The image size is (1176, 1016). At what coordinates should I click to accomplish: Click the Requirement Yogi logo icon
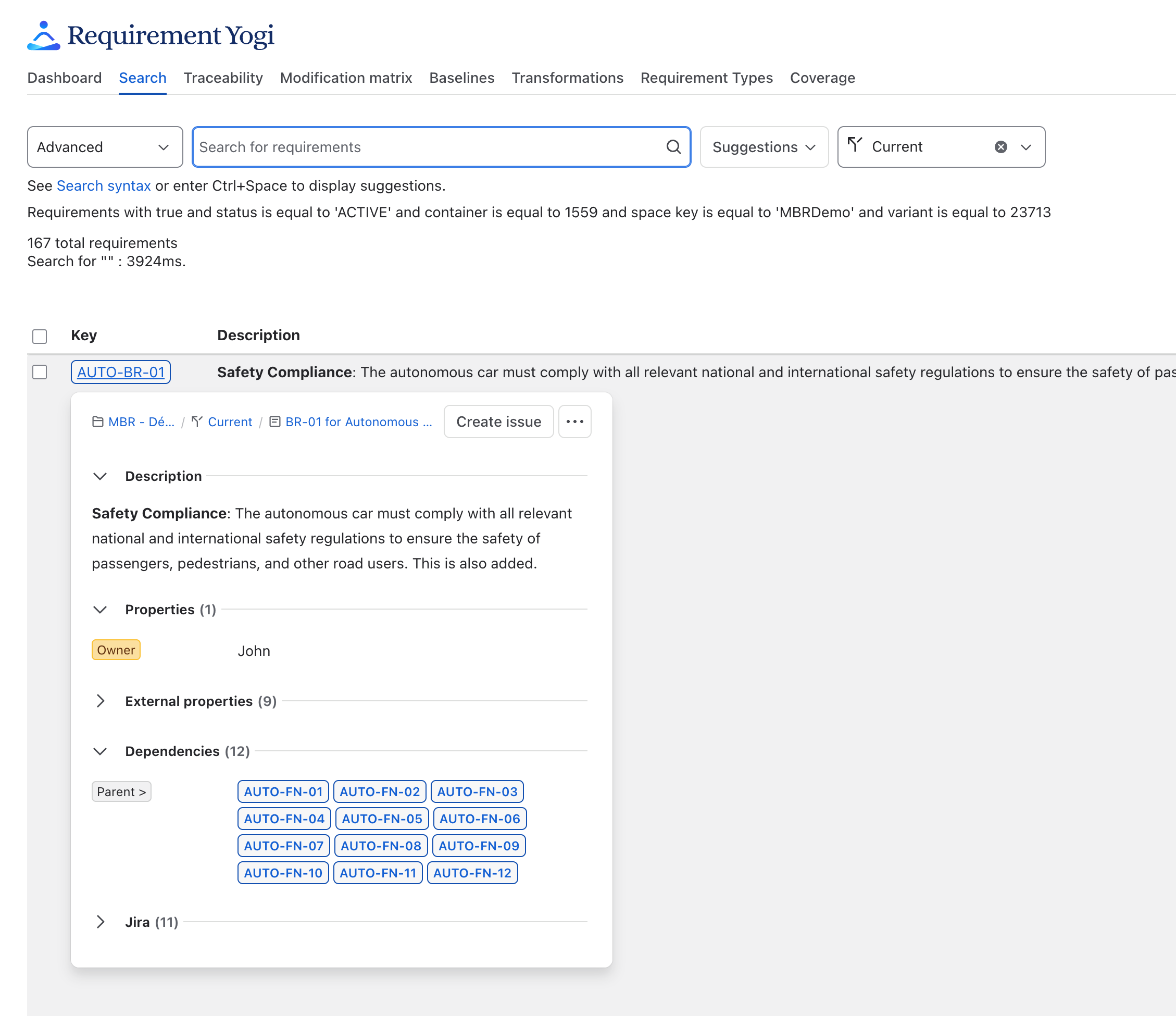44,35
